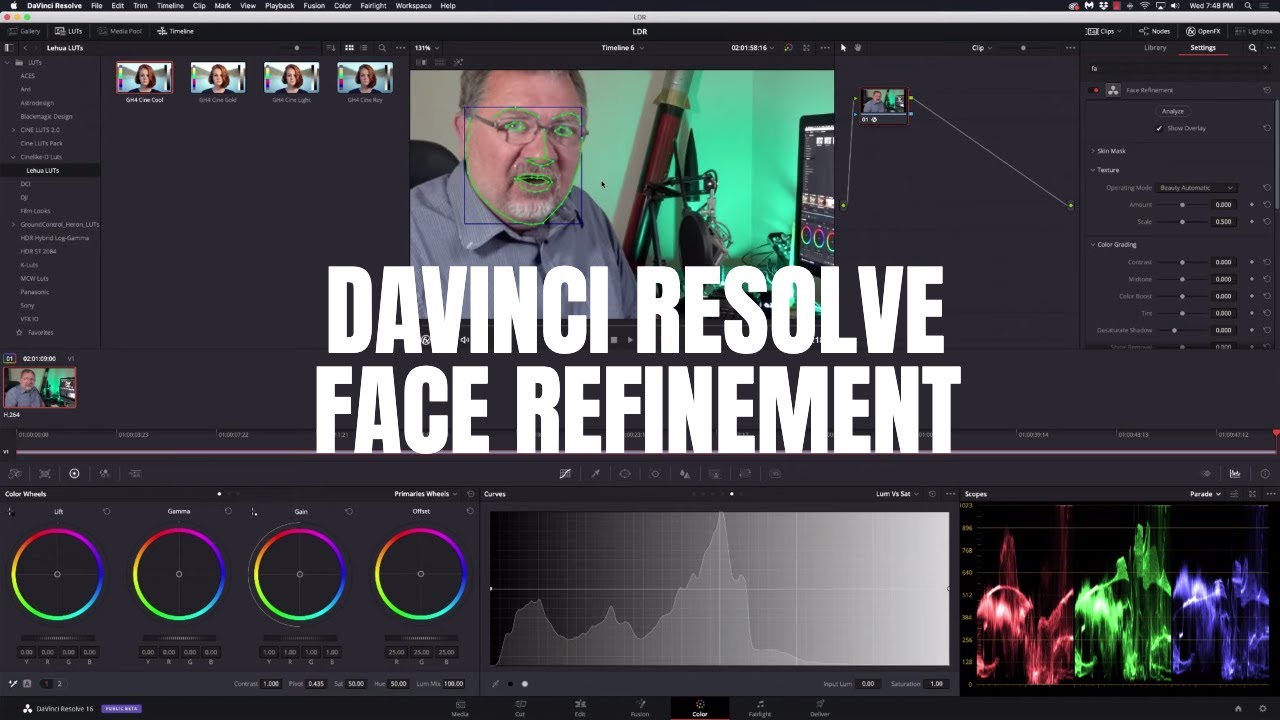Screen dimensions: 1280x720
Task: Open the viewer zoom 131% dropdown
Action: 426,47
